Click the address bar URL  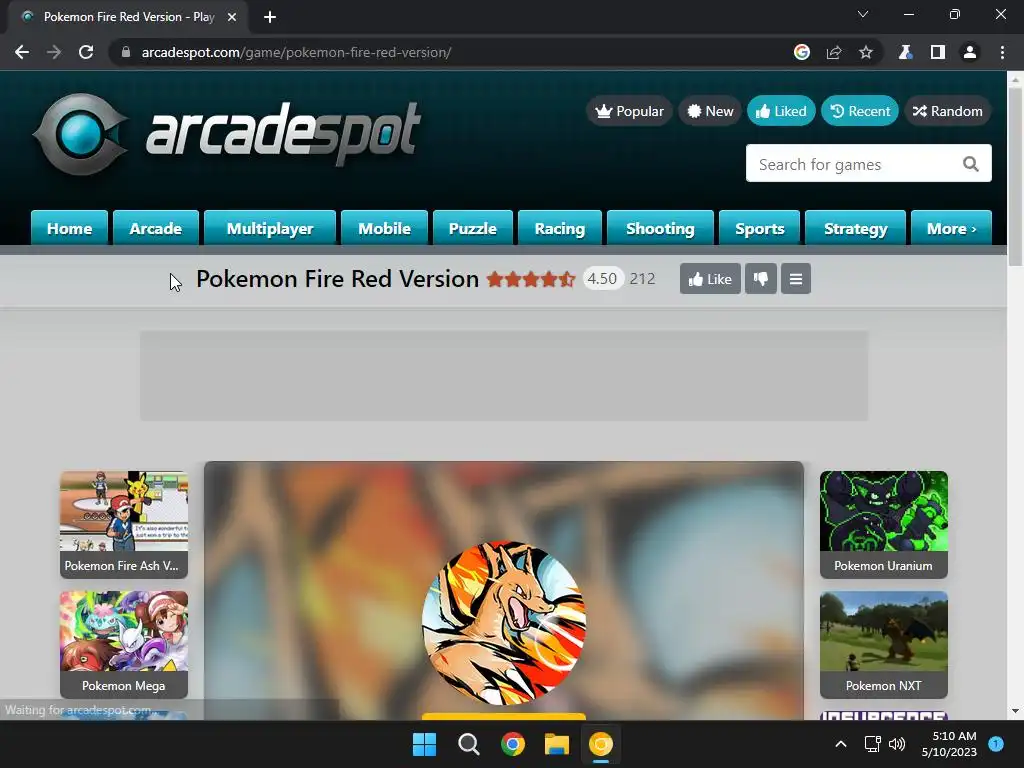click(296, 52)
